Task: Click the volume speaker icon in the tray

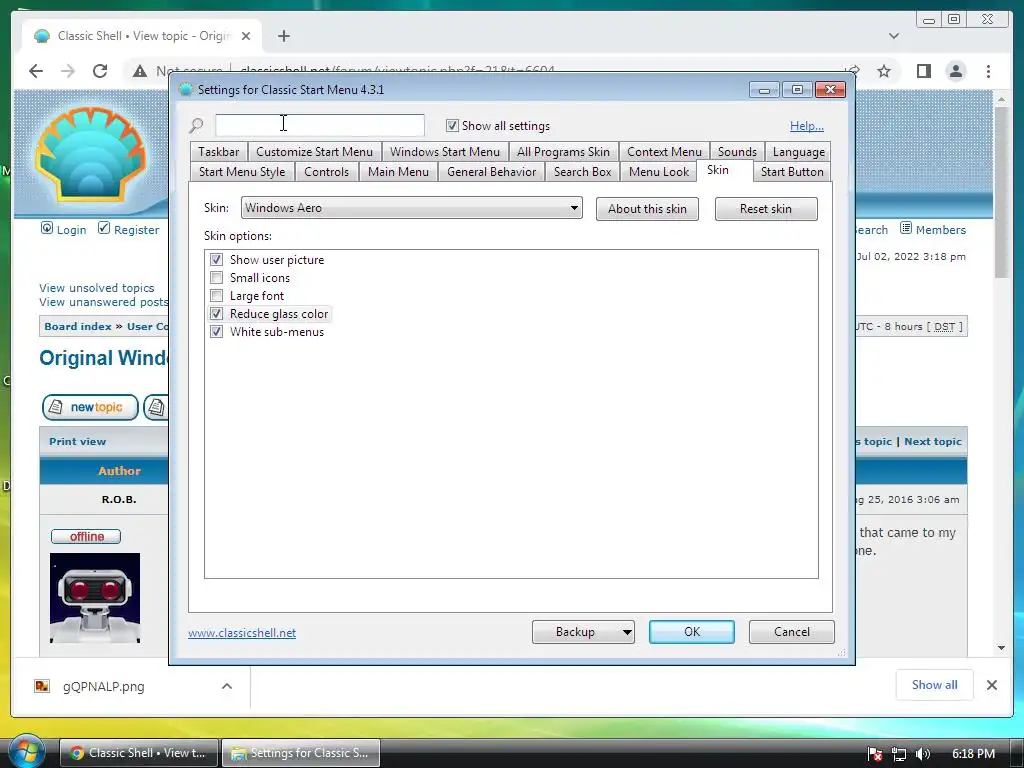Action: pyautogui.click(x=923, y=754)
